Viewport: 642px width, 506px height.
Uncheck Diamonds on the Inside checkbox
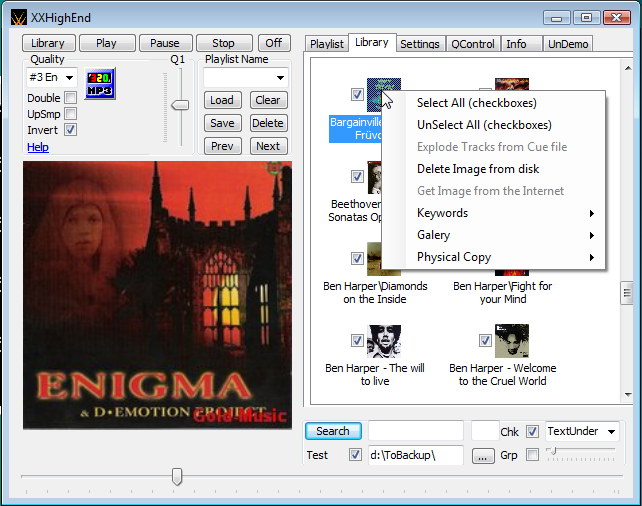[357, 258]
